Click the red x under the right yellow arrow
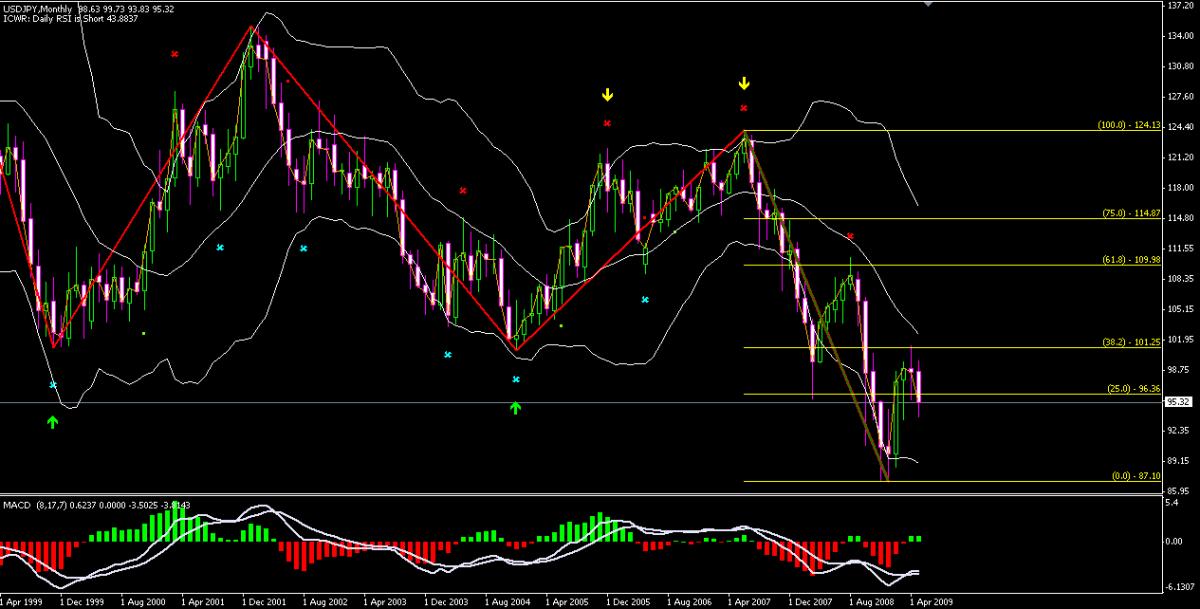 744,108
